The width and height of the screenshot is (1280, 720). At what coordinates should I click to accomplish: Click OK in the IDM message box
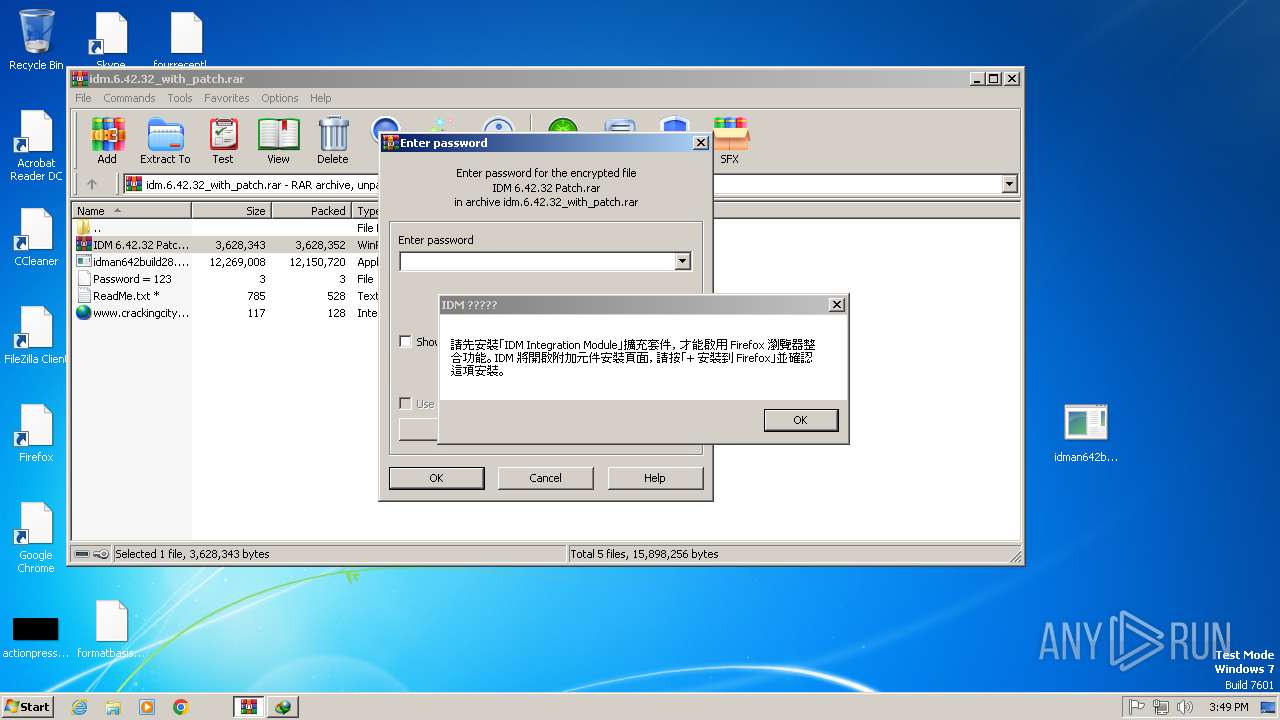pos(800,420)
